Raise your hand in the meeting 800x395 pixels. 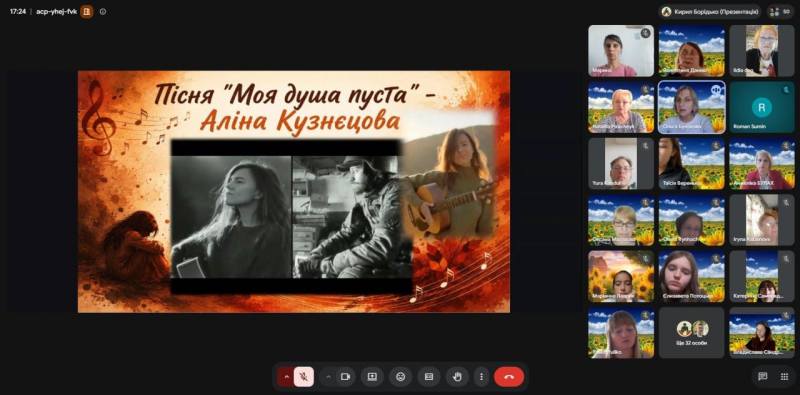[457, 377]
